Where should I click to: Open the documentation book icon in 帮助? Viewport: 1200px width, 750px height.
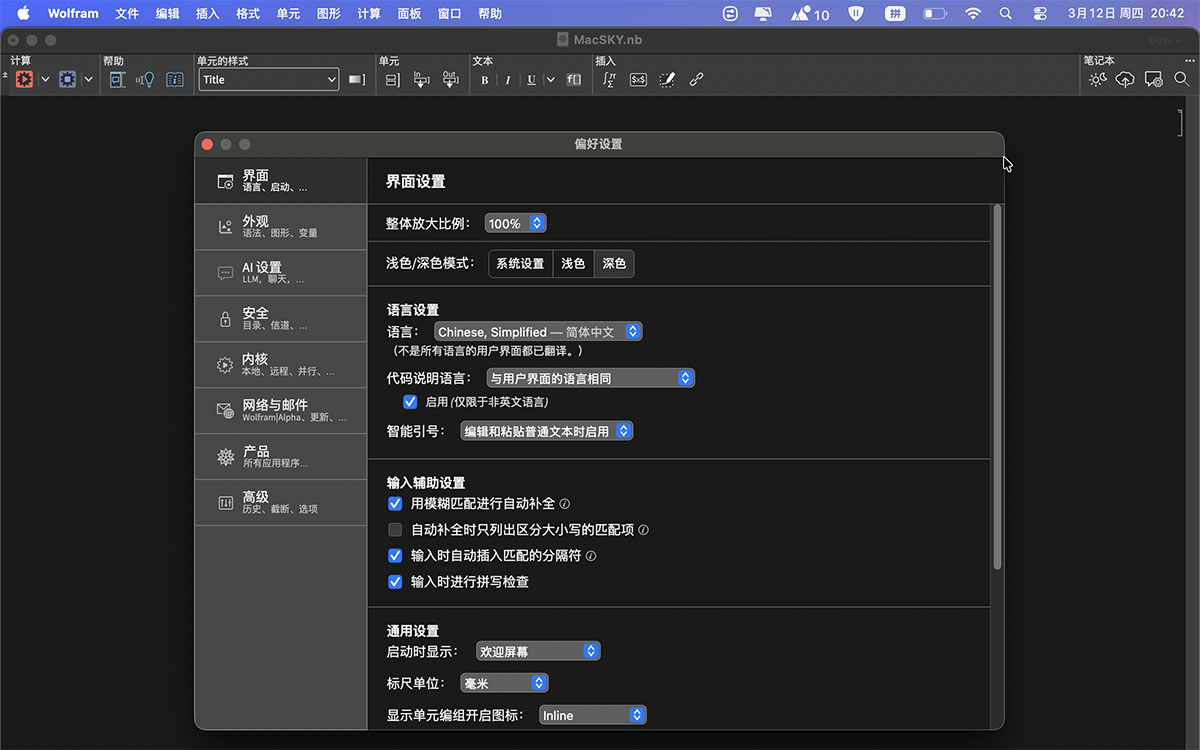(x=175, y=80)
